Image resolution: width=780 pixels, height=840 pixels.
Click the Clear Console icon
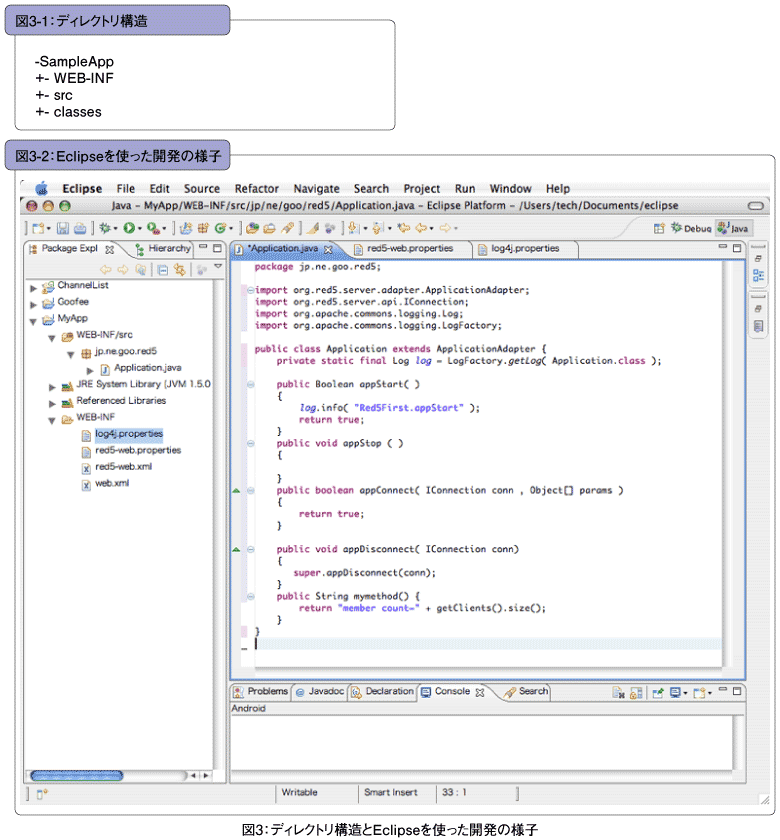tap(618, 693)
